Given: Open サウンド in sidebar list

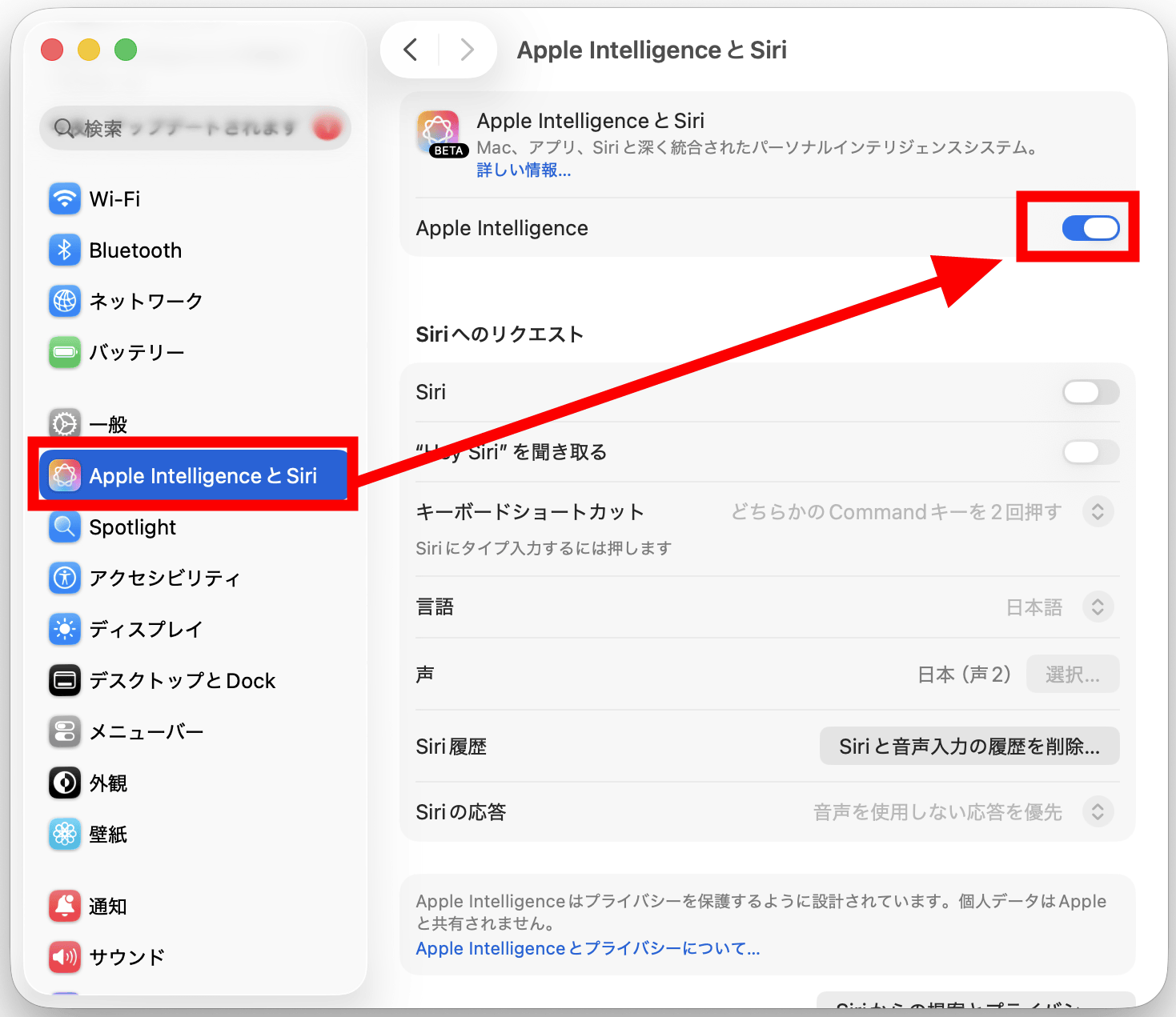Looking at the screenshot, I should pos(126,957).
